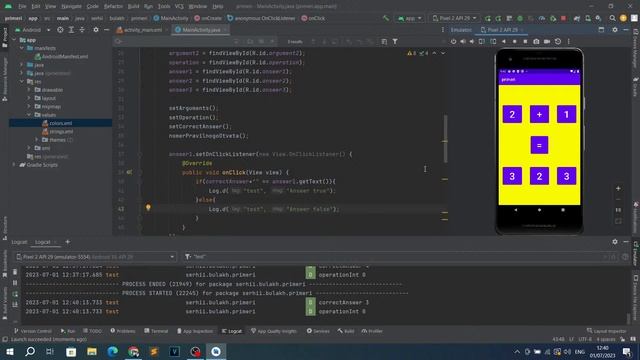
Task: Click the red Stop app toolbar icon
Action: pyautogui.click(x=564, y=18)
